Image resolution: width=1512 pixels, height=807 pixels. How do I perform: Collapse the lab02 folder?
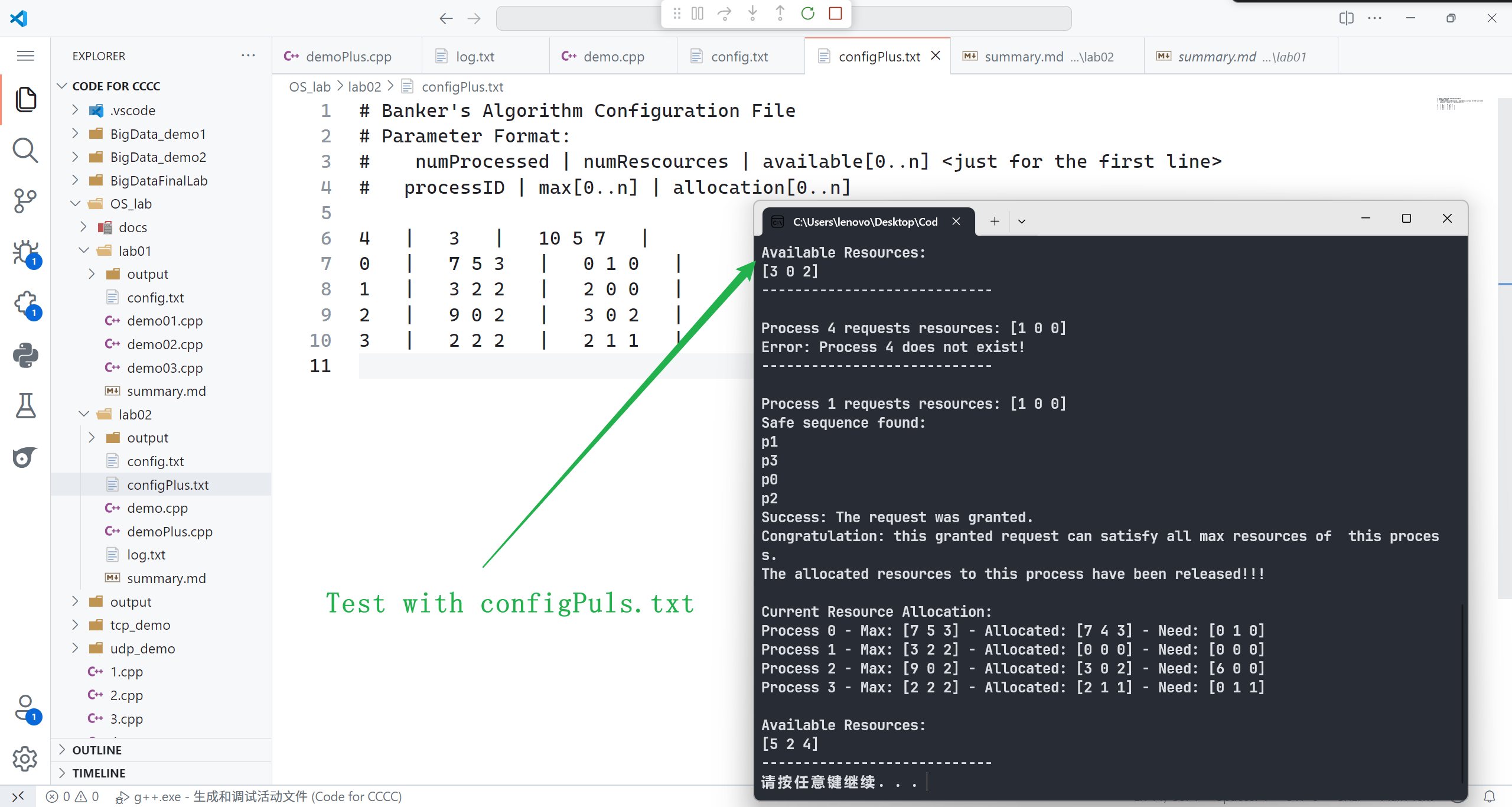pyautogui.click(x=135, y=415)
